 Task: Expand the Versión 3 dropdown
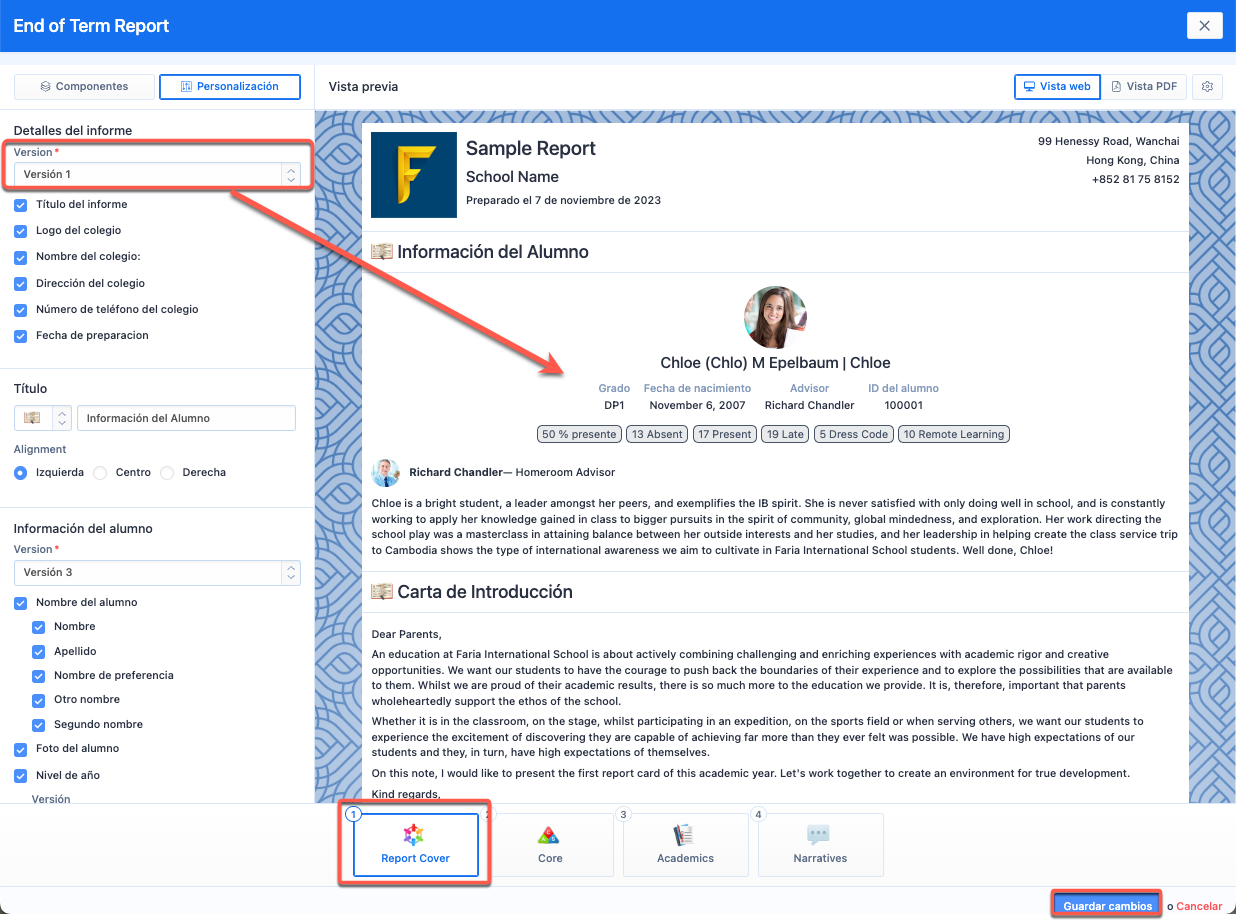click(157, 573)
